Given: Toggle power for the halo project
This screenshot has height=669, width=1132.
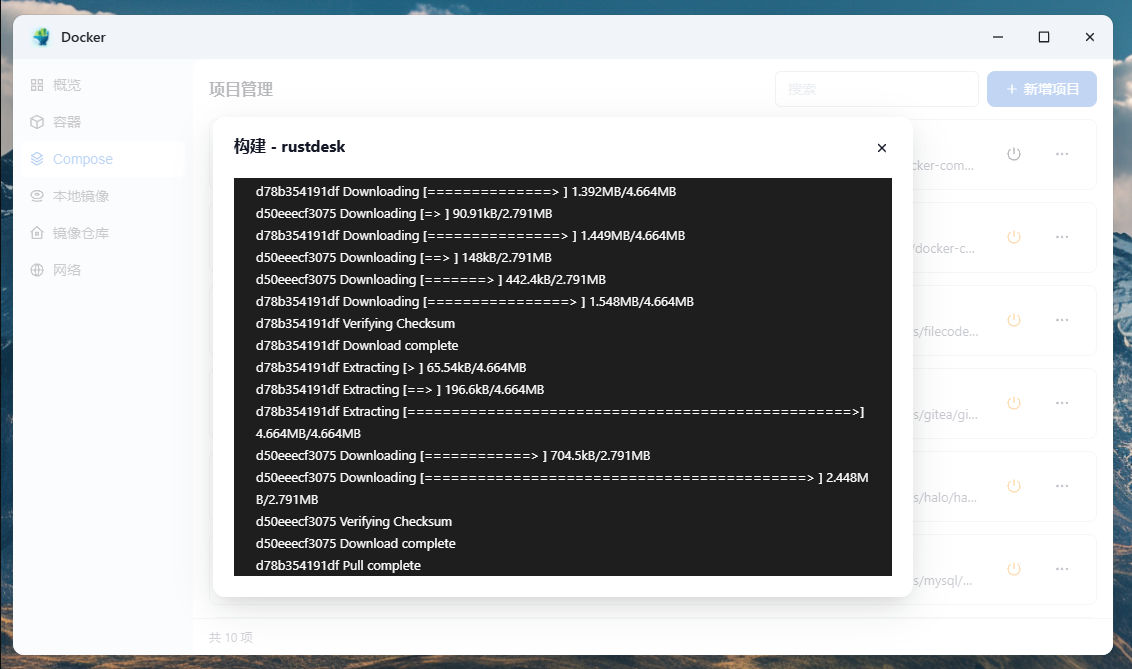Looking at the screenshot, I should tap(1013, 486).
